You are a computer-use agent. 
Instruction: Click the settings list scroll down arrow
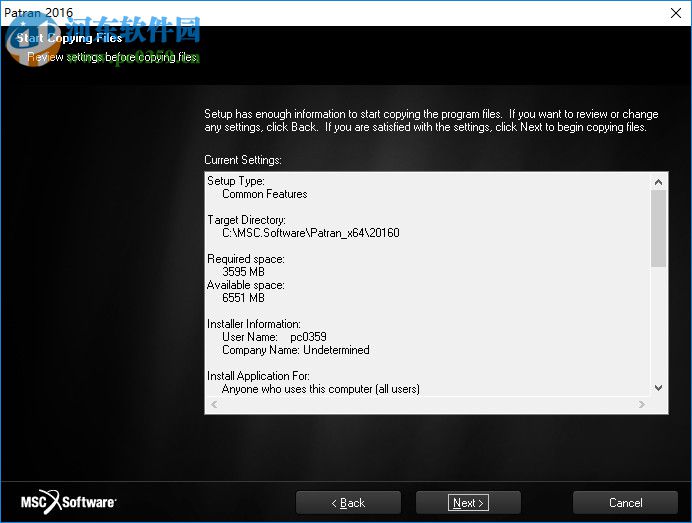coord(658,388)
